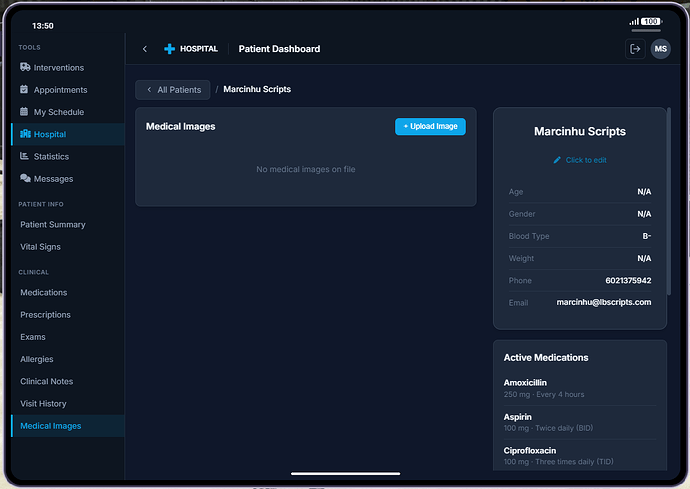Open the Patient Summary section
This screenshot has height=489, width=690.
click(x=53, y=225)
